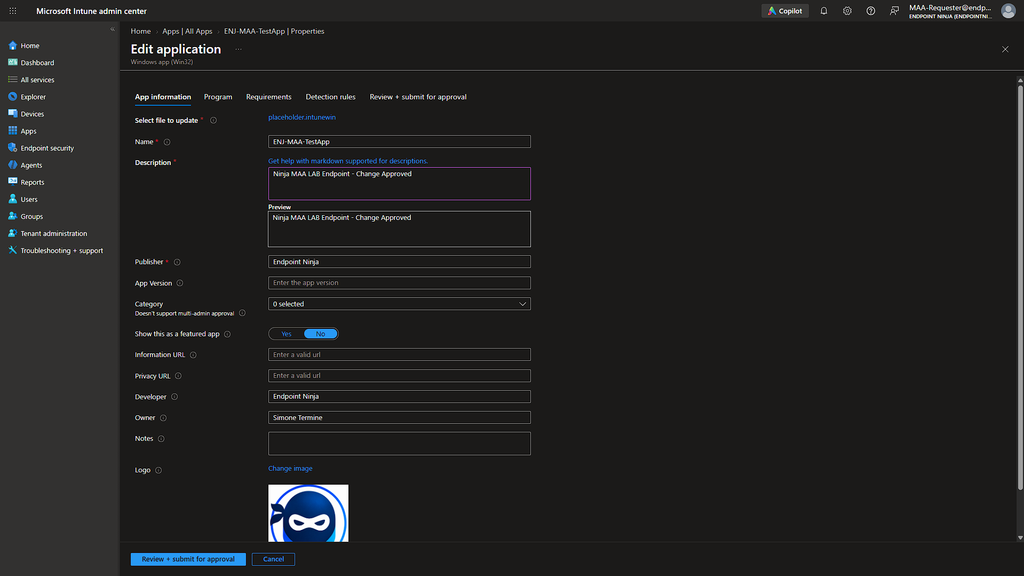This screenshot has height=576, width=1024.
Task: Open Apps from the sidebar icon
Action: tap(12, 131)
